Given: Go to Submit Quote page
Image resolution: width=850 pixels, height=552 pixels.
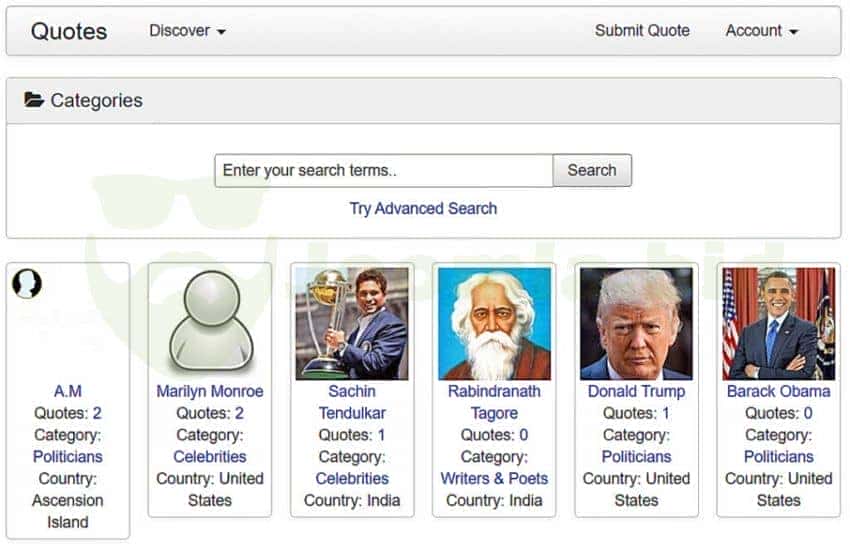Looking at the screenshot, I should click(642, 31).
